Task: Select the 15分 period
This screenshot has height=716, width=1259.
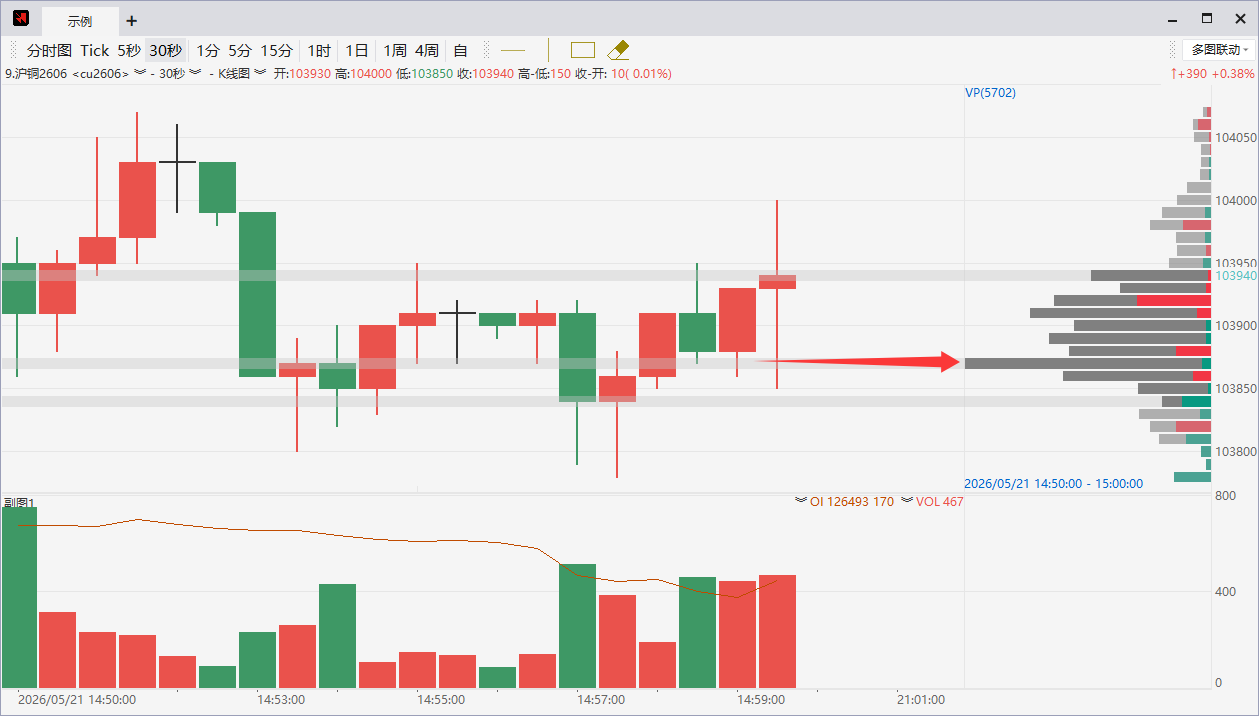Action: [277, 50]
